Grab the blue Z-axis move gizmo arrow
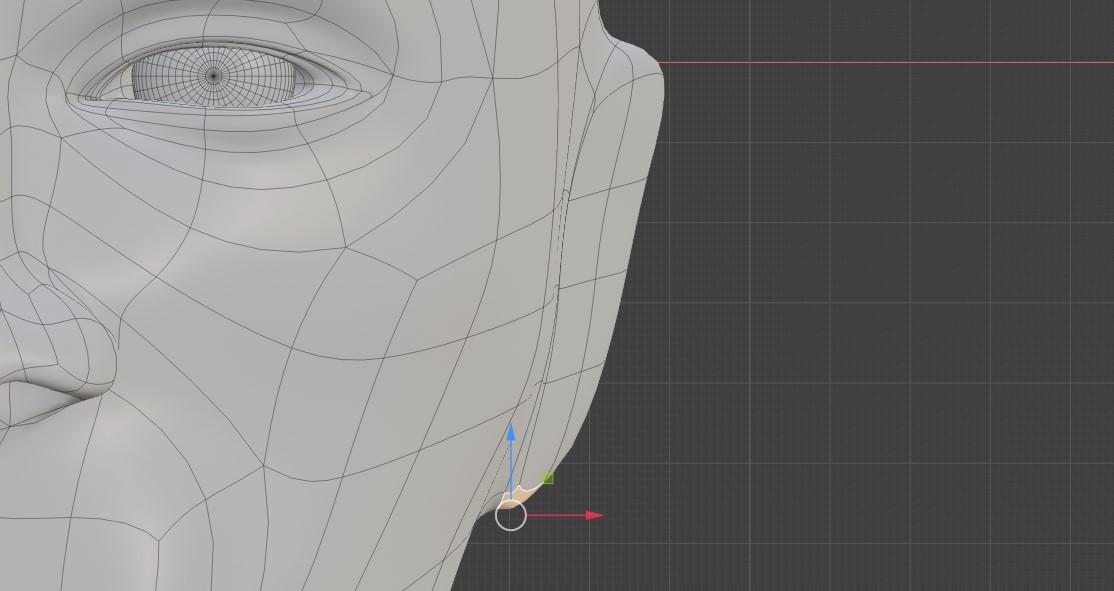The width and height of the screenshot is (1114, 591). point(511,433)
